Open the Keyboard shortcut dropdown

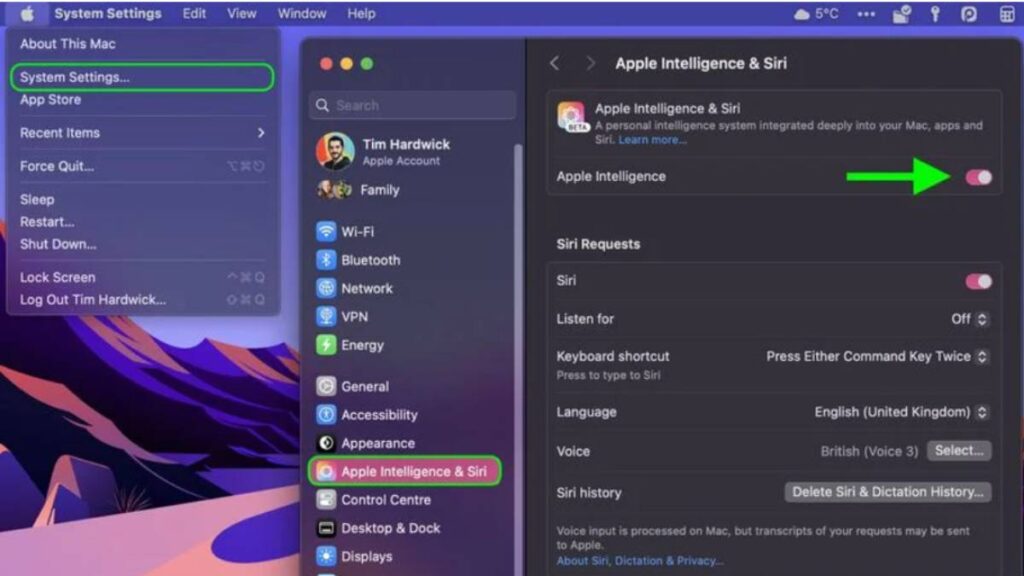coord(876,357)
